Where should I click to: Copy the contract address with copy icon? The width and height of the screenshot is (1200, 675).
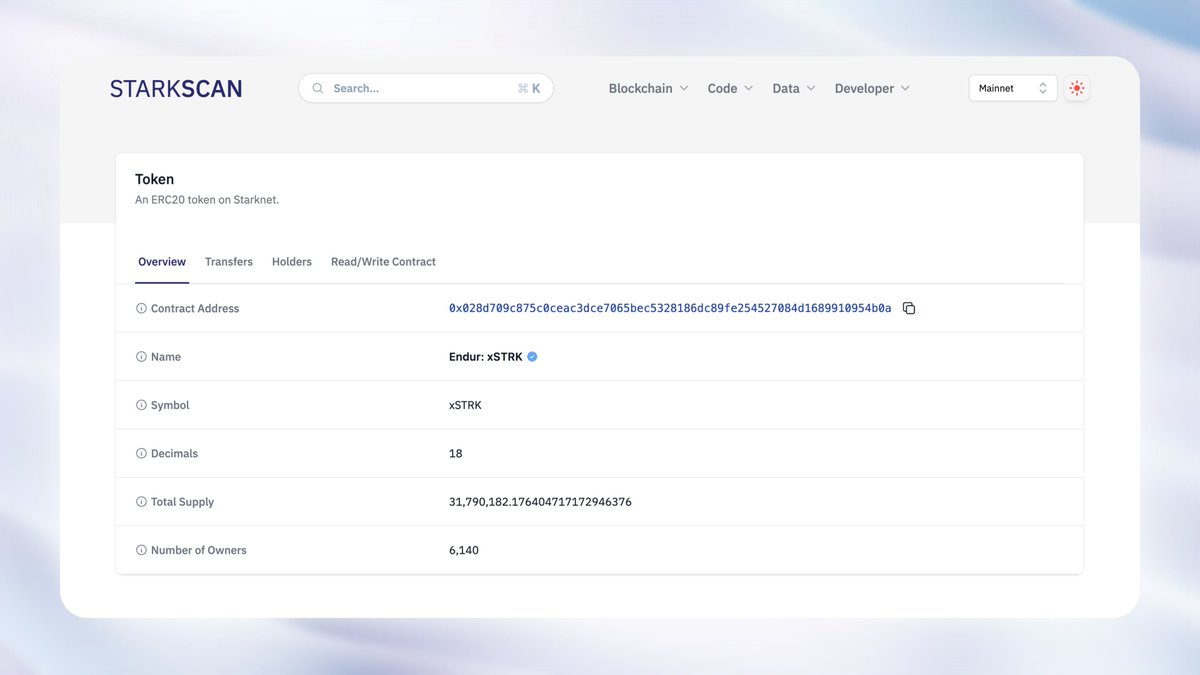(x=909, y=308)
